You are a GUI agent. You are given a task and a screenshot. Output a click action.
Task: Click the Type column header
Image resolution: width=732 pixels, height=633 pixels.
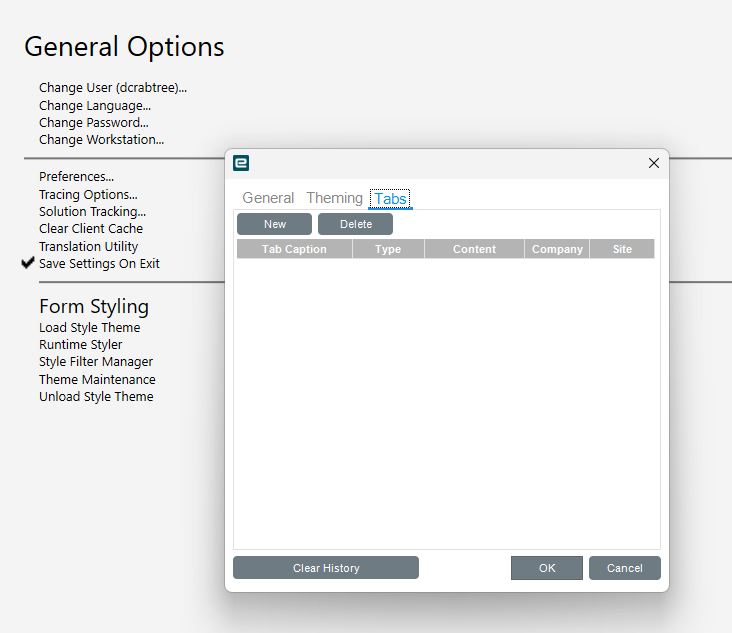click(x=388, y=249)
